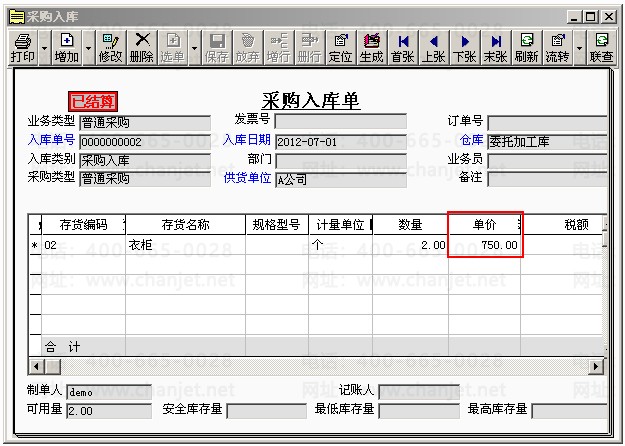Click the empty 部门 field
This screenshot has height=446, width=625.
(x=341, y=161)
